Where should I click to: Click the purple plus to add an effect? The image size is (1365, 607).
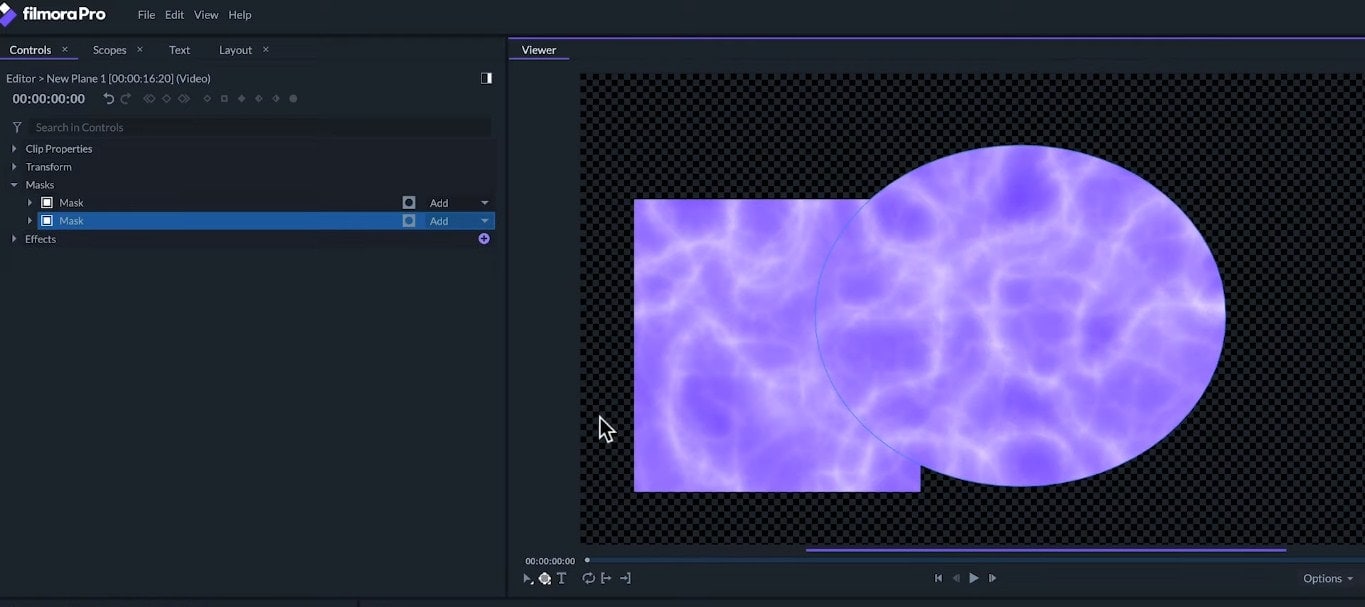pyautogui.click(x=484, y=239)
